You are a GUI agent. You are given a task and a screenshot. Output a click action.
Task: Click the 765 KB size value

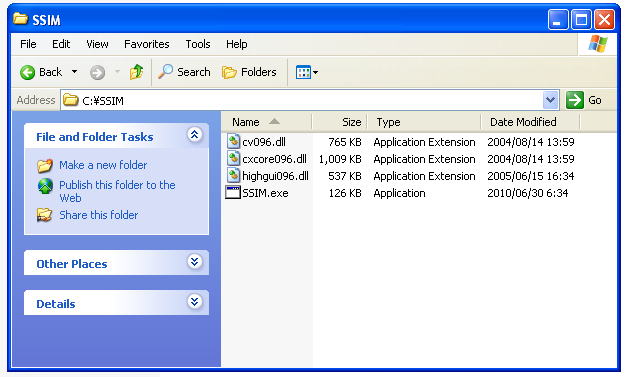[x=345, y=142]
